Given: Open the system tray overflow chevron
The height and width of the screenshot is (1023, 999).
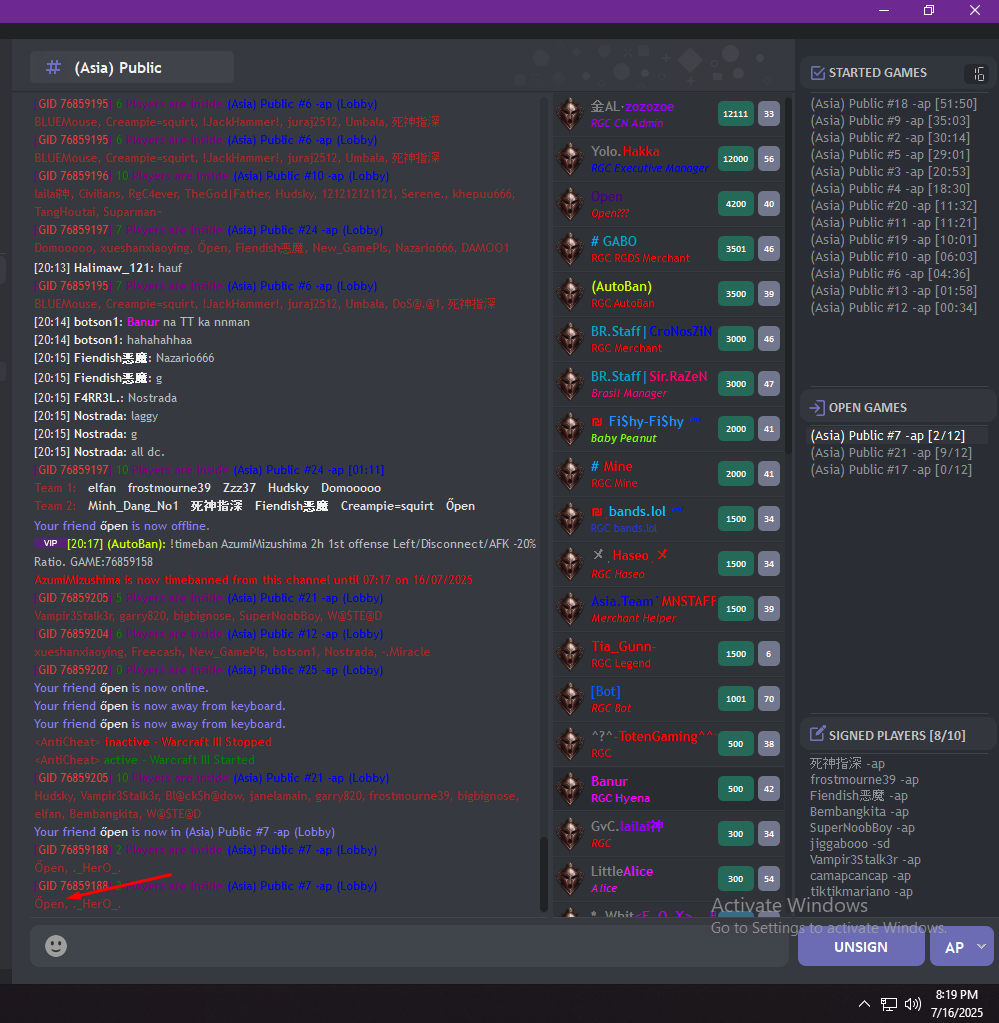Looking at the screenshot, I should coord(864,1004).
